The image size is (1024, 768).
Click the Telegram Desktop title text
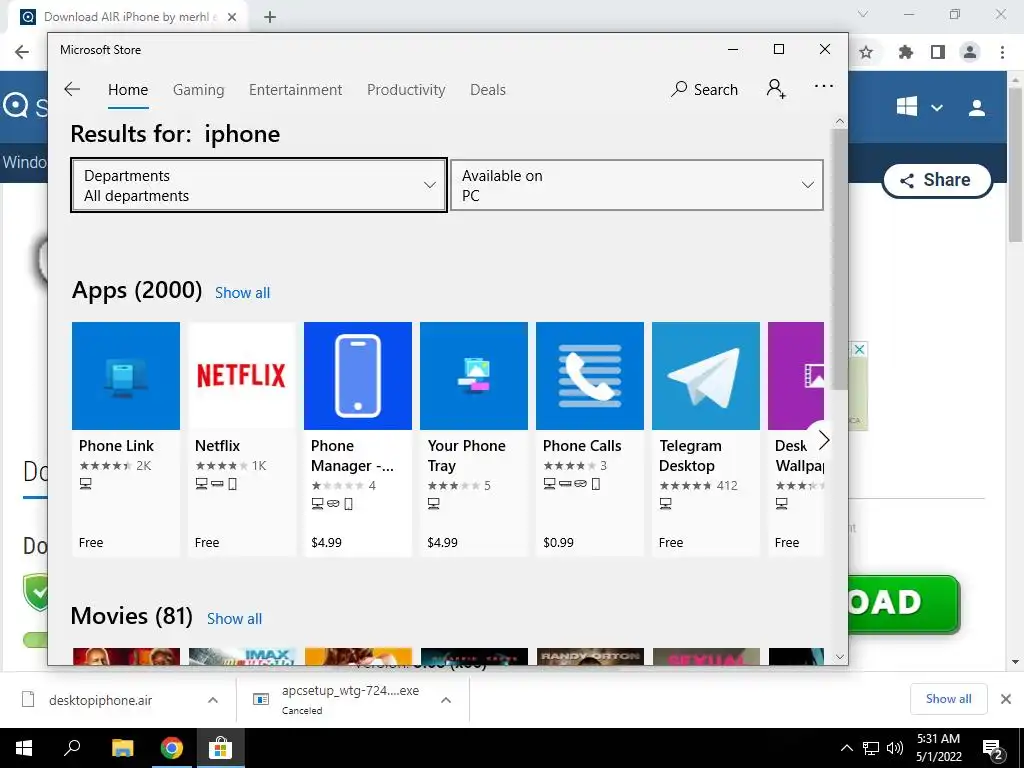coord(690,456)
